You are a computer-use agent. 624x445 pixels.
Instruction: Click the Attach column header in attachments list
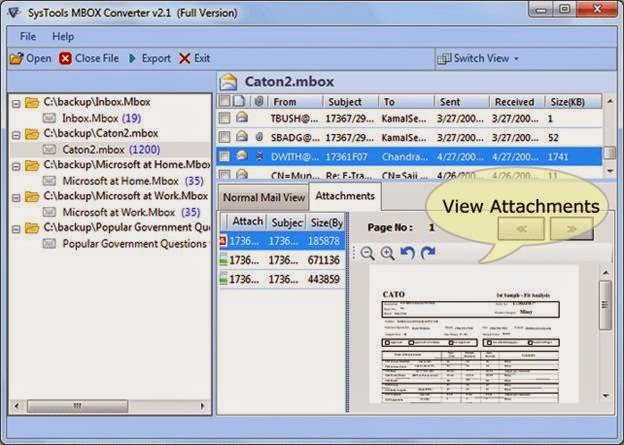click(247, 222)
